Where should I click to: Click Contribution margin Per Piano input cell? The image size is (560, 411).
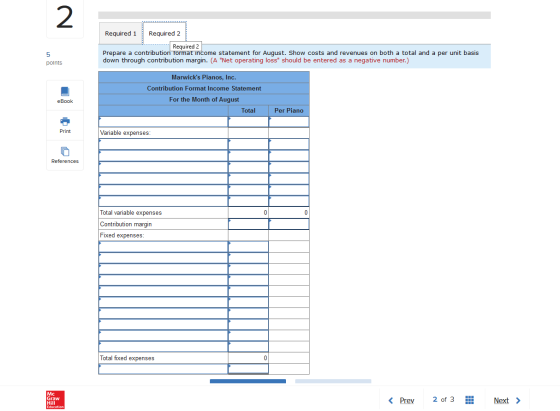(289, 224)
